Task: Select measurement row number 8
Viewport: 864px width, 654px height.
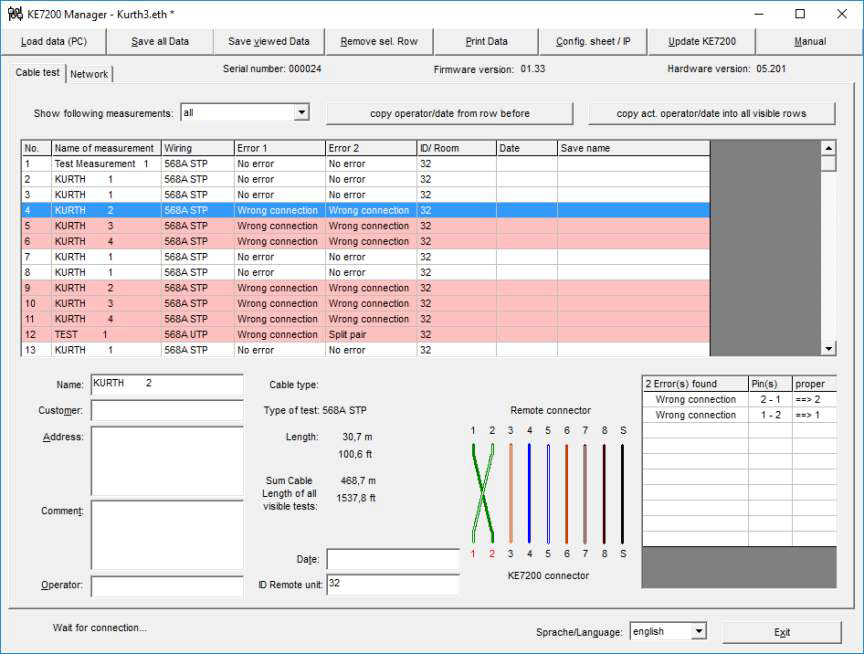Action: pos(365,272)
